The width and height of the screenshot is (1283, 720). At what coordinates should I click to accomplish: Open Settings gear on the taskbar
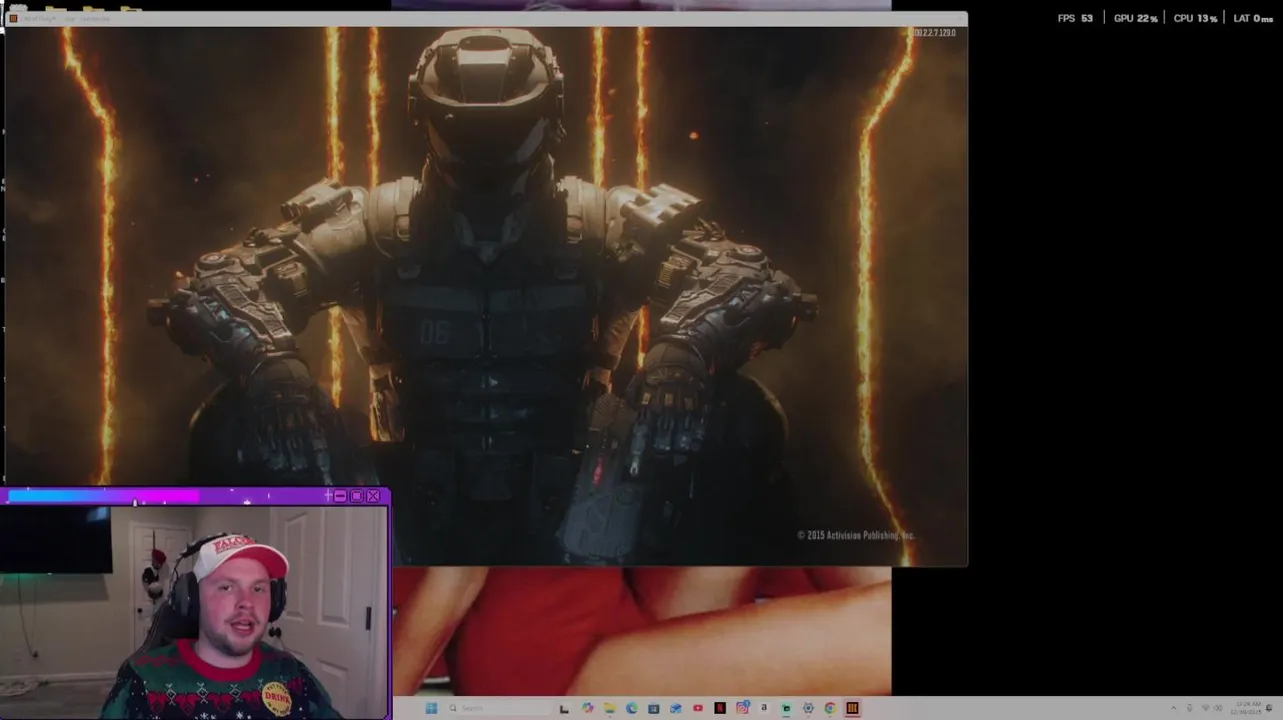coord(808,708)
